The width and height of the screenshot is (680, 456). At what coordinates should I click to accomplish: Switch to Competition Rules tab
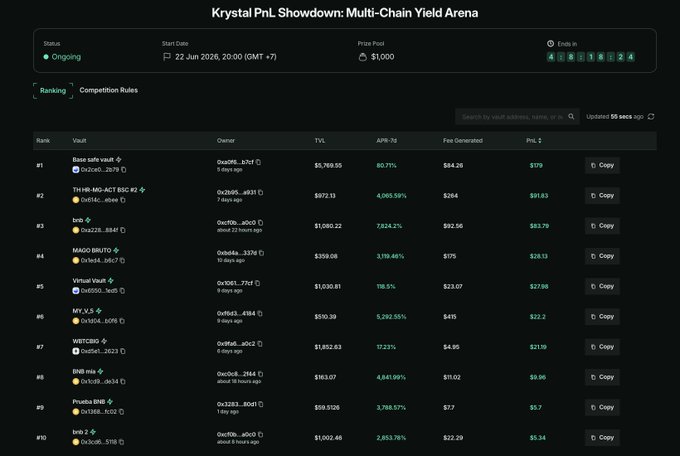click(108, 90)
